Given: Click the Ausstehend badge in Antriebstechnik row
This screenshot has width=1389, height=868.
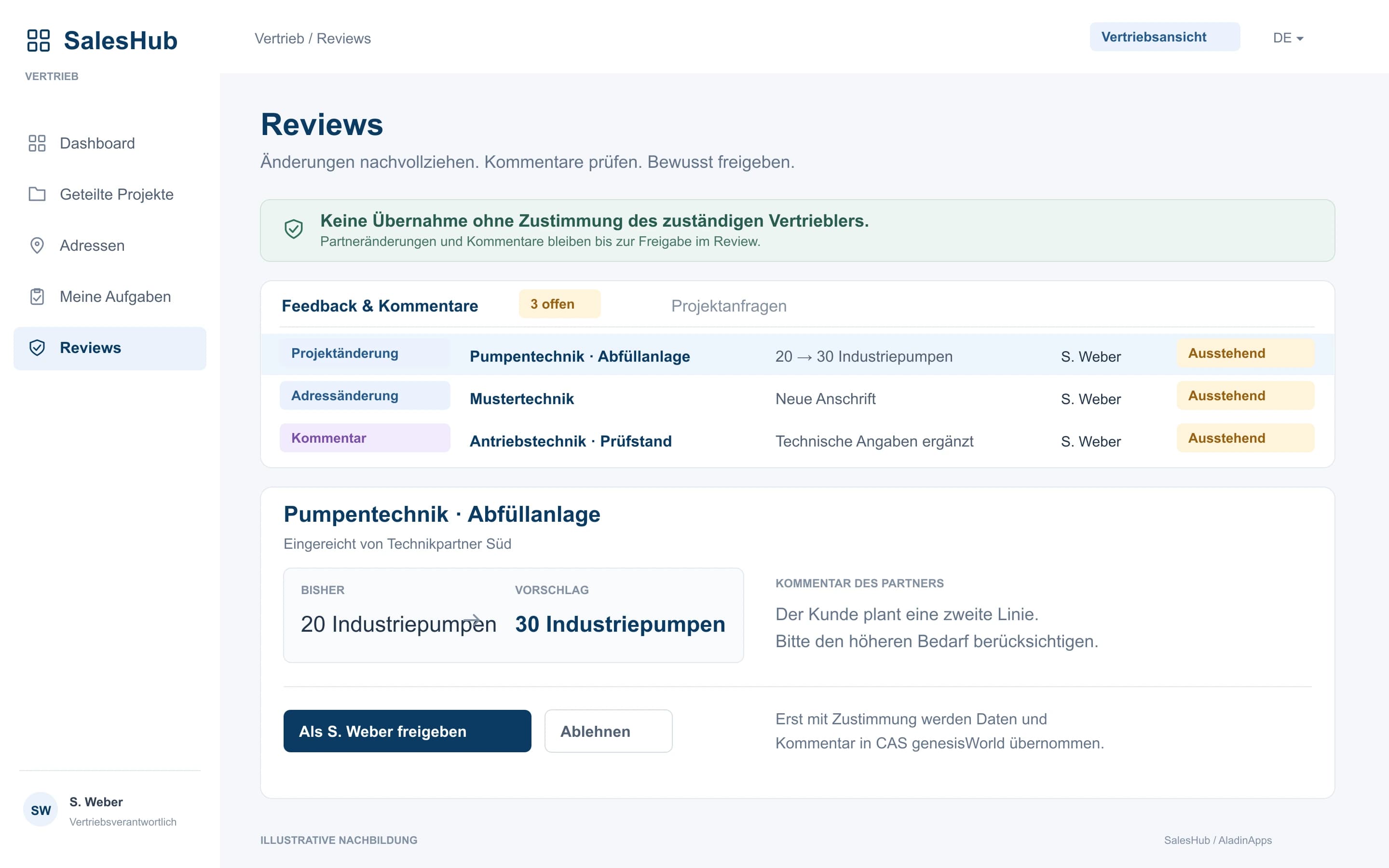Looking at the screenshot, I should point(1245,438).
